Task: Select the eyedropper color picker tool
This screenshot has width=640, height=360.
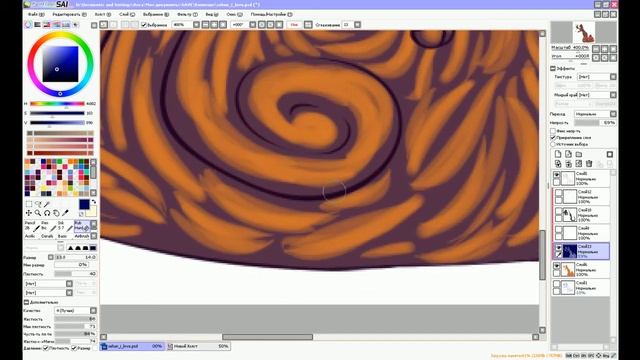Action: click(65, 213)
